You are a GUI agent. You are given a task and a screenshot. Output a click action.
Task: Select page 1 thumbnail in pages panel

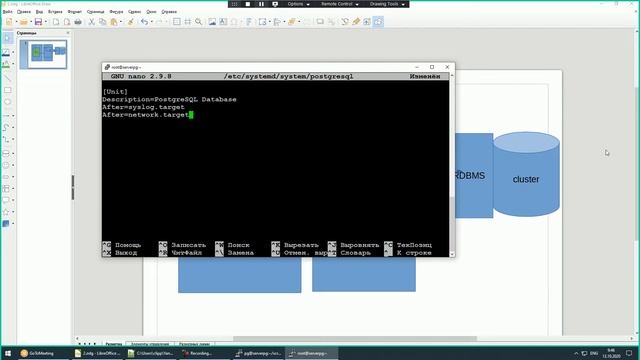pos(44,54)
